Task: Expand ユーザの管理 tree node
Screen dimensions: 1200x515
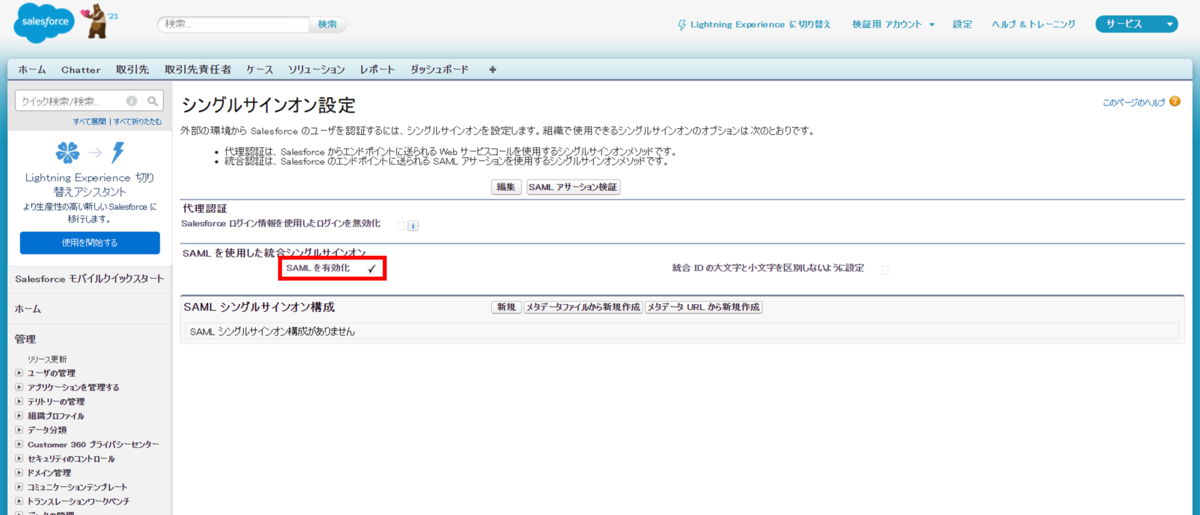Action: pyautogui.click(x=19, y=373)
